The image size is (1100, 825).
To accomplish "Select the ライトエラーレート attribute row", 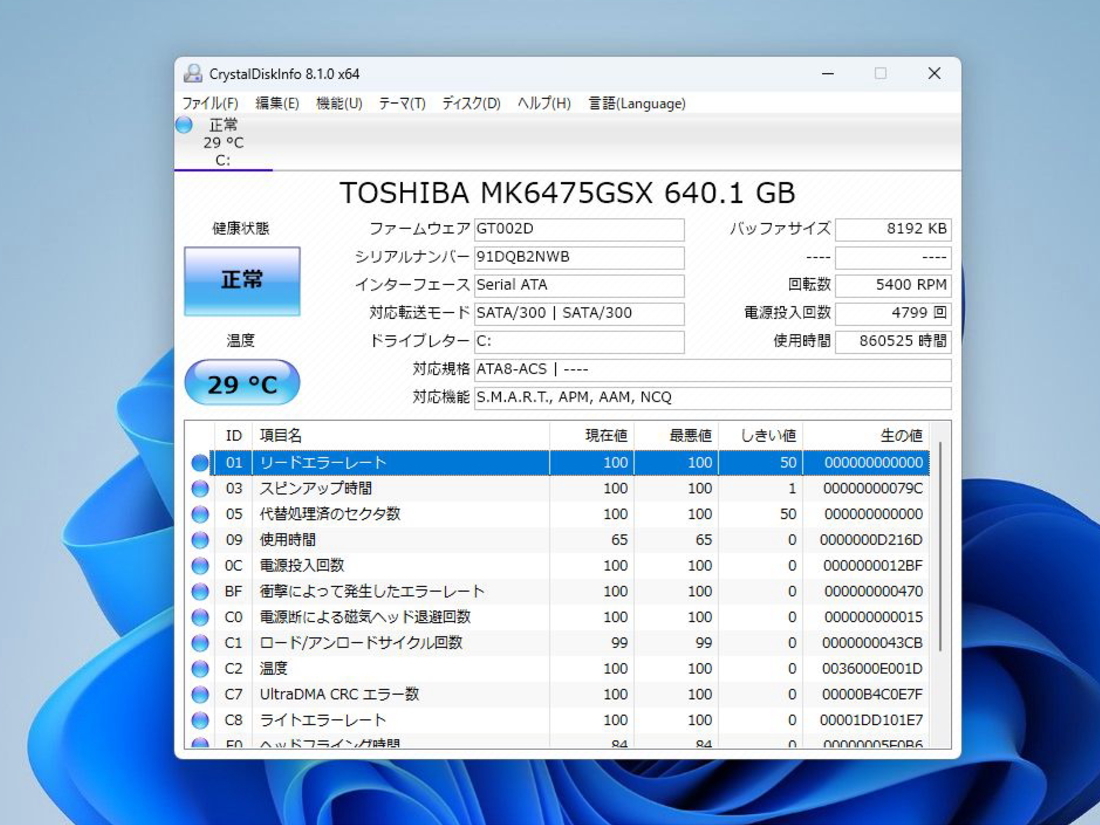I will [x=559, y=720].
